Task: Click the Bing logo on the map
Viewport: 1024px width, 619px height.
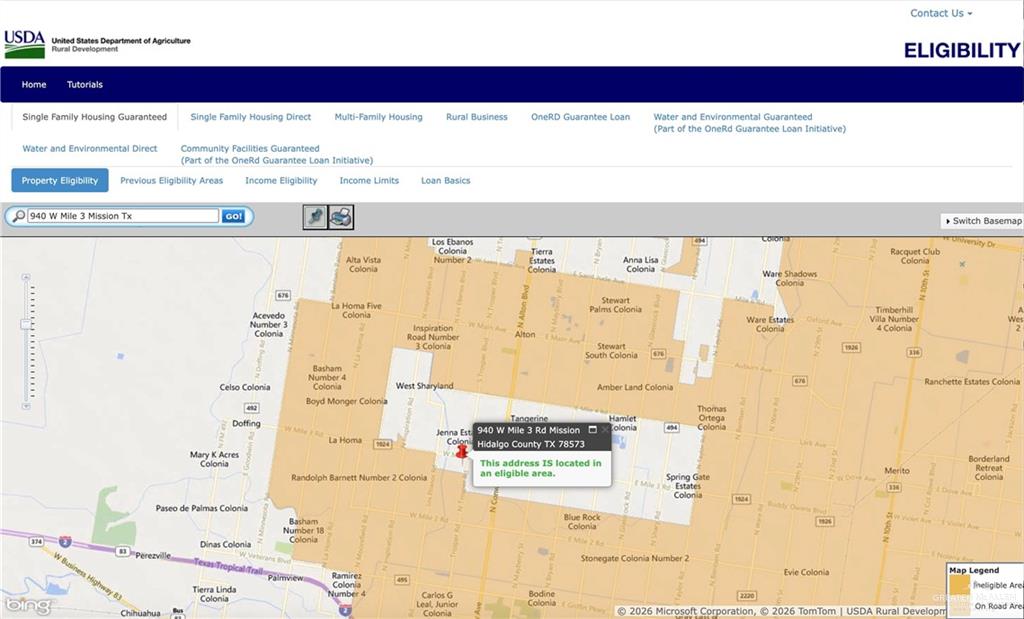Action: point(27,605)
